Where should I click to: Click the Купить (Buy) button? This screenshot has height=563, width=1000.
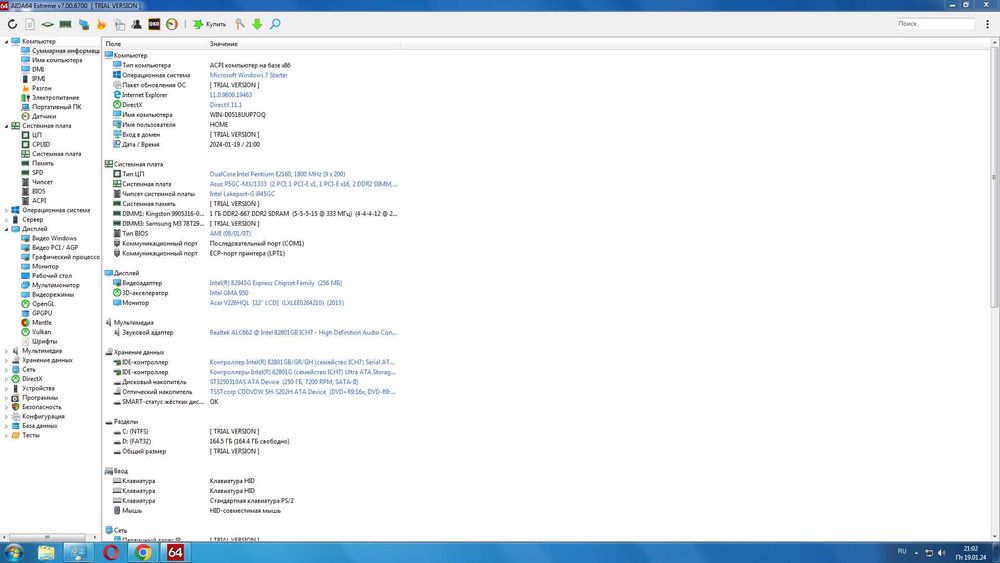coord(210,24)
